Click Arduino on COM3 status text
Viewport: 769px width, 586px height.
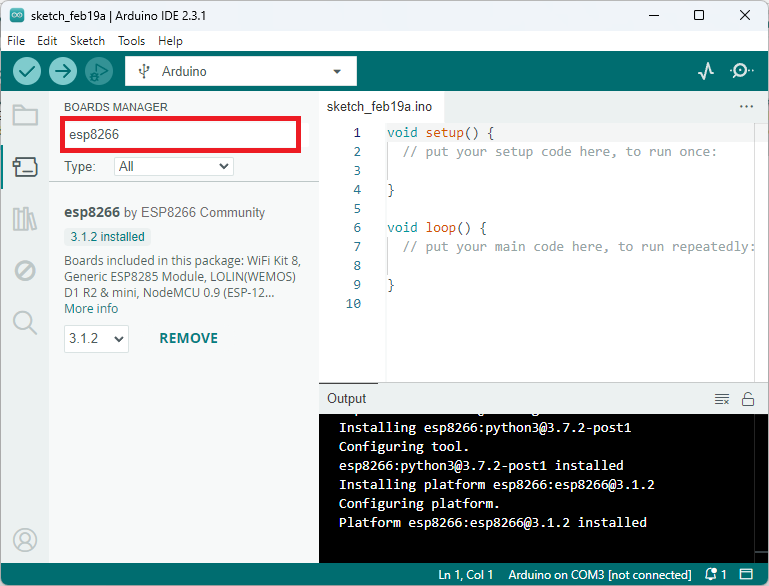[600, 575]
